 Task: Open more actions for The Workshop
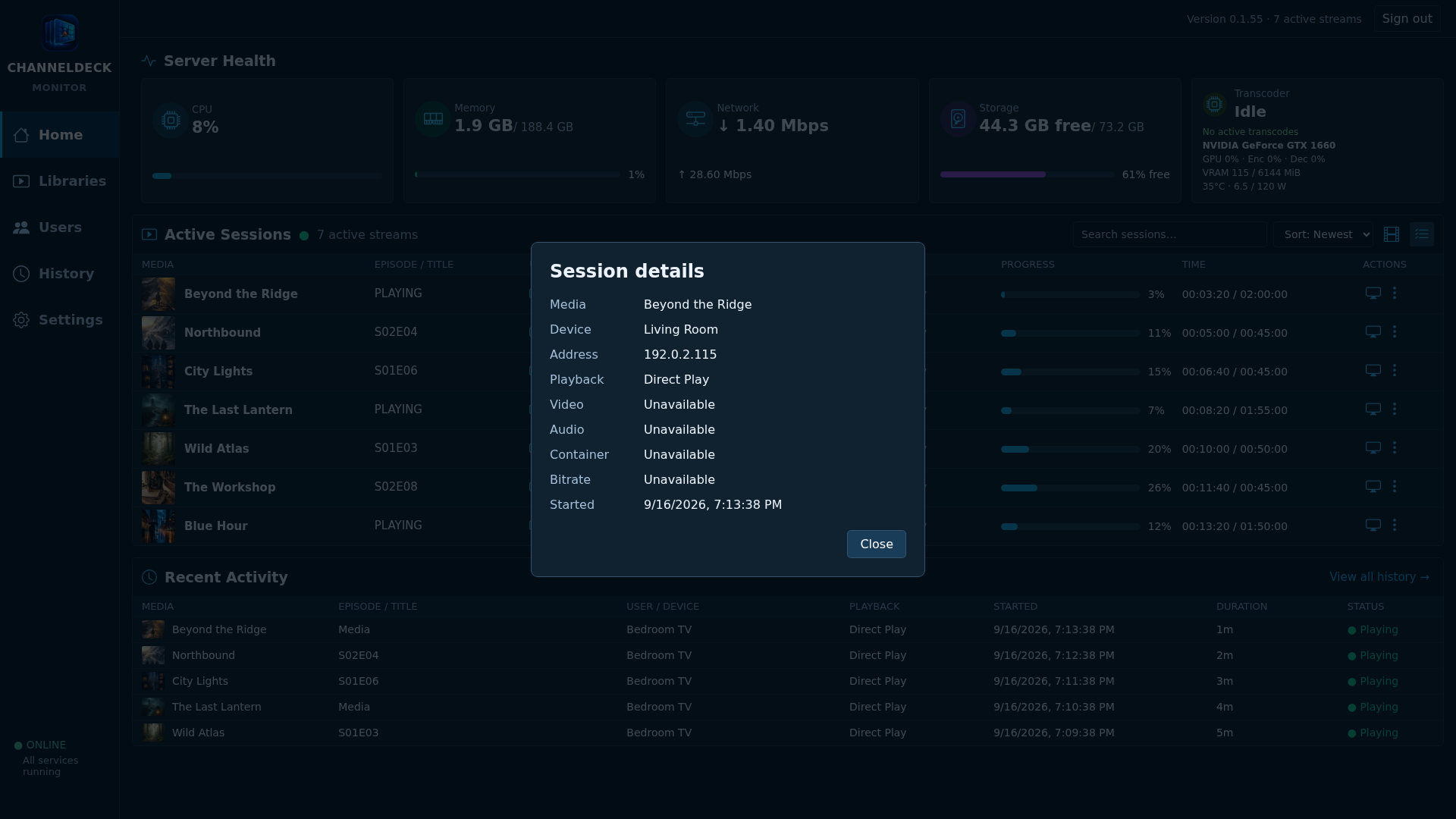tap(1395, 486)
